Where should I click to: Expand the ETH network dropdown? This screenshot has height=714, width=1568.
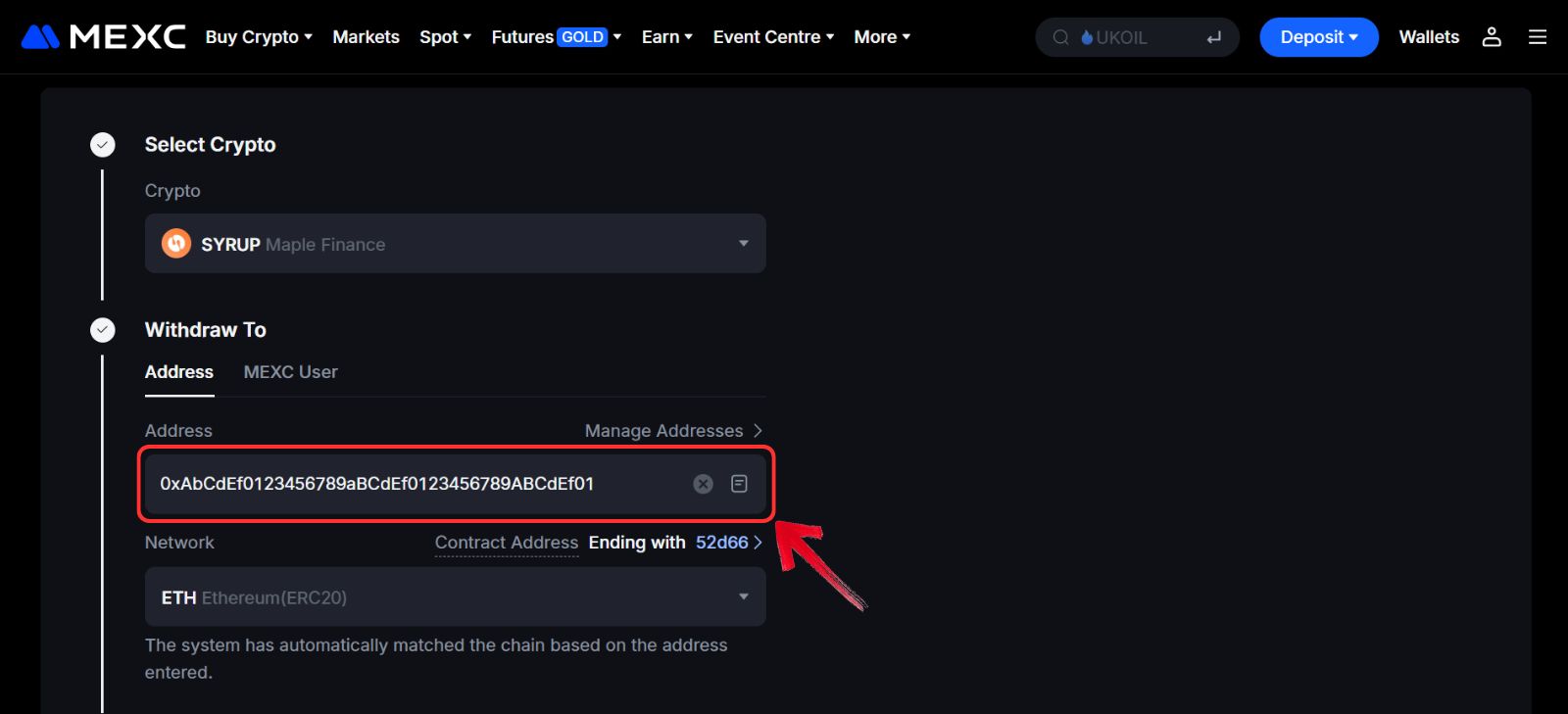click(x=743, y=597)
